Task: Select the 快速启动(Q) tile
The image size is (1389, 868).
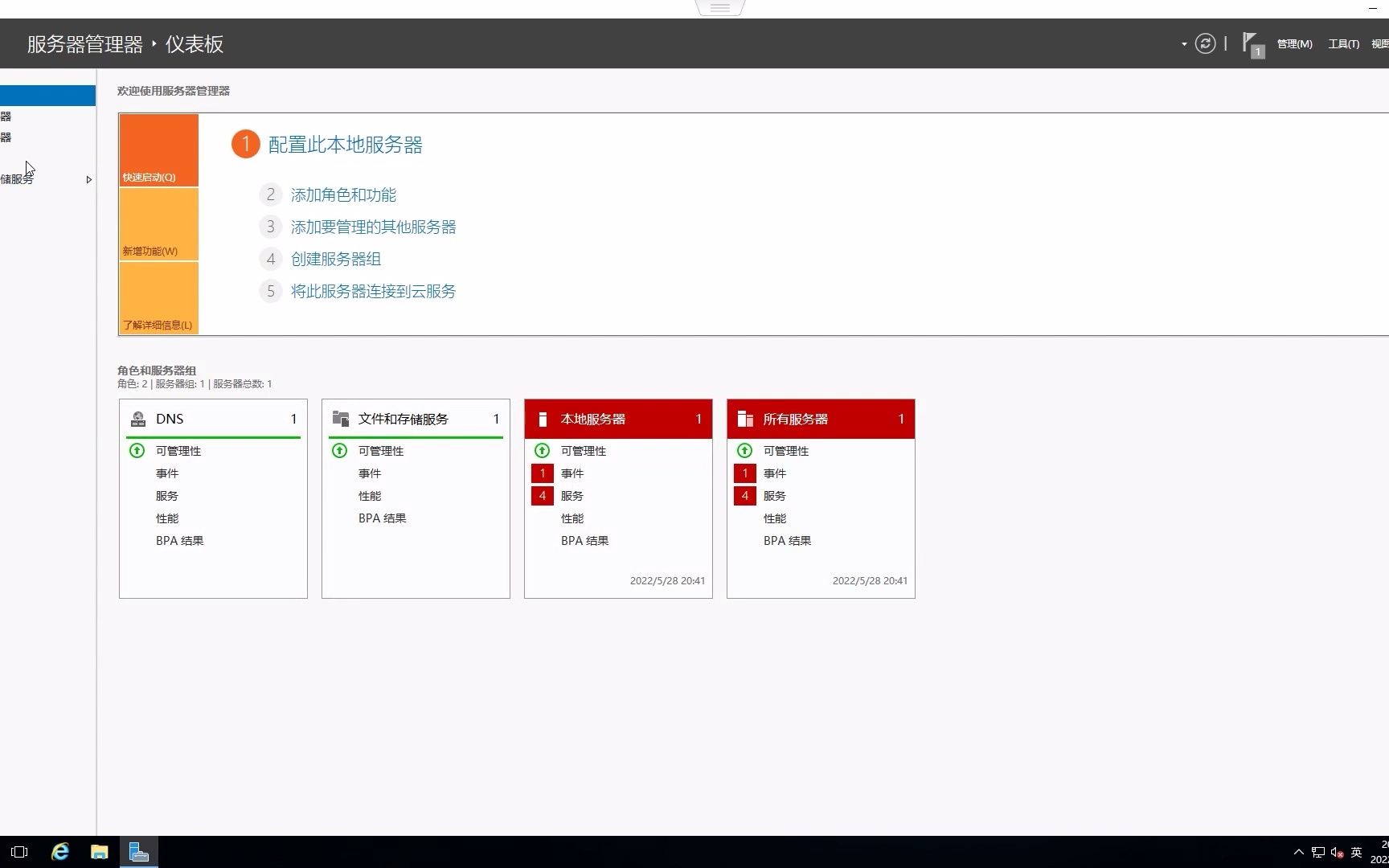Action: [158, 150]
